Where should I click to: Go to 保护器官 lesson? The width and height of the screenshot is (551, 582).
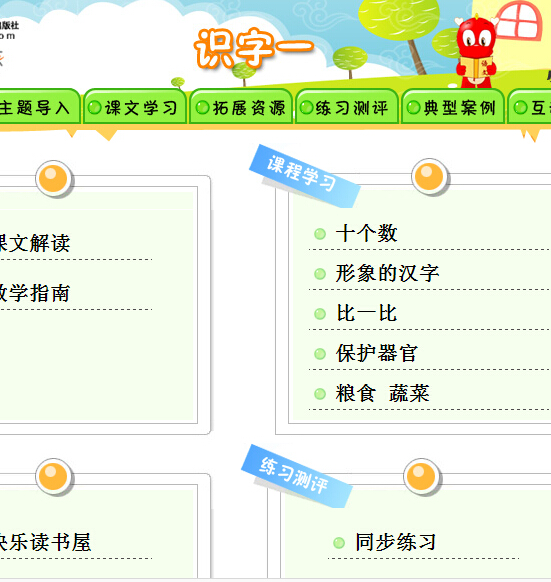[x=376, y=353]
